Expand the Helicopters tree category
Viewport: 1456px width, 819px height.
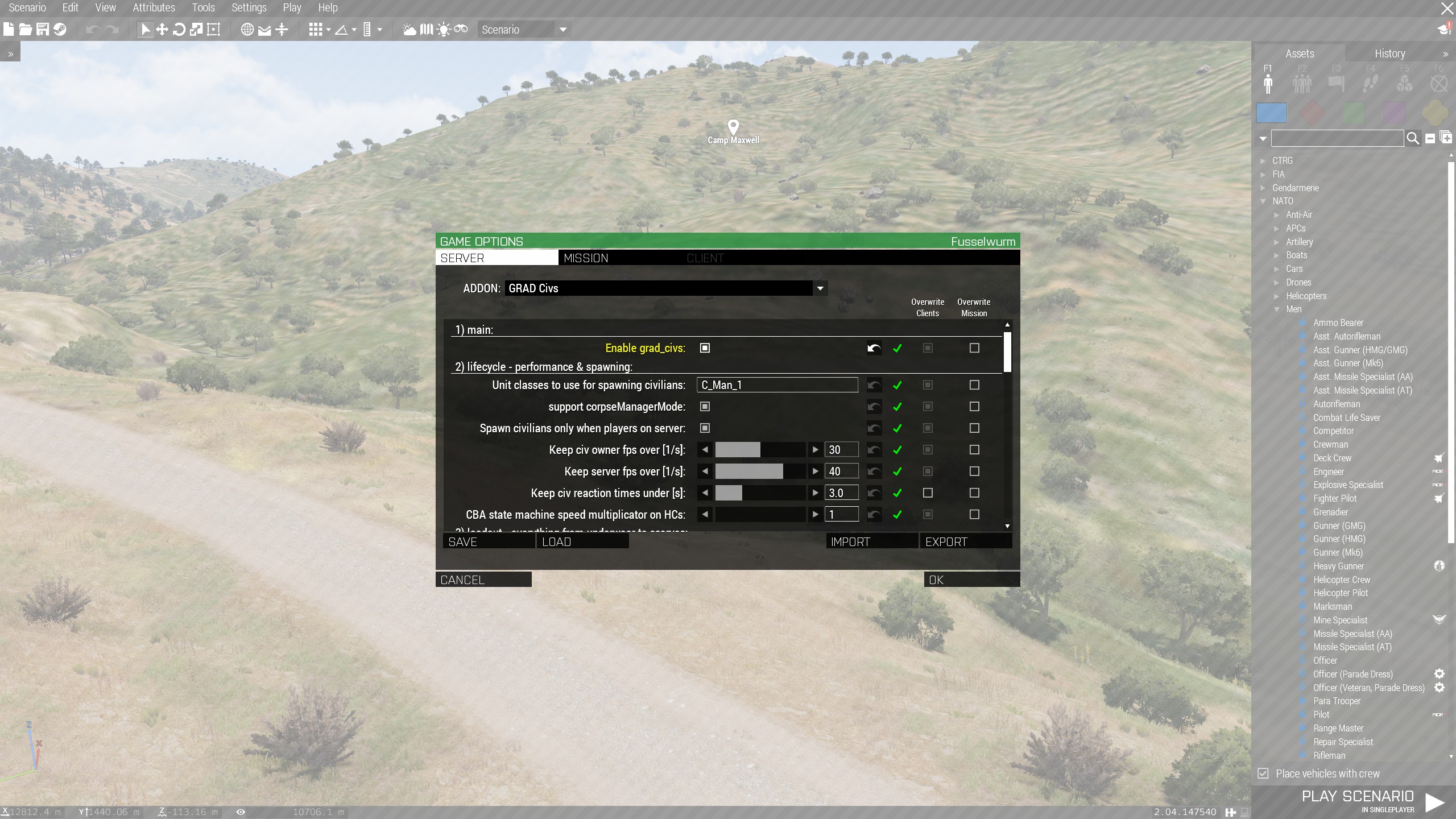click(x=1276, y=296)
